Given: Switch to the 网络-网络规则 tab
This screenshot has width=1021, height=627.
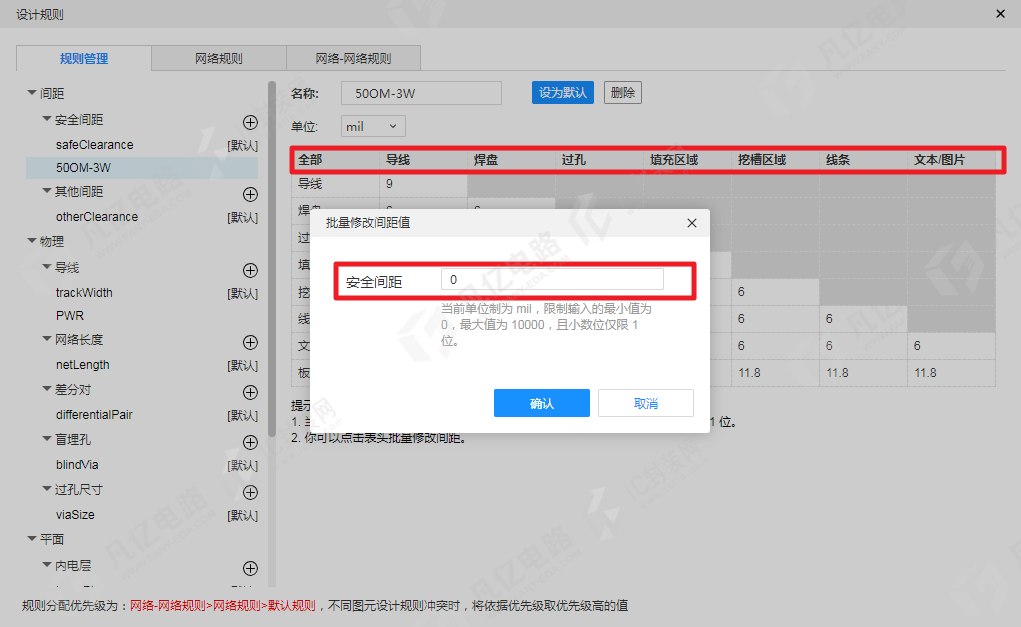Looking at the screenshot, I should (x=354, y=58).
